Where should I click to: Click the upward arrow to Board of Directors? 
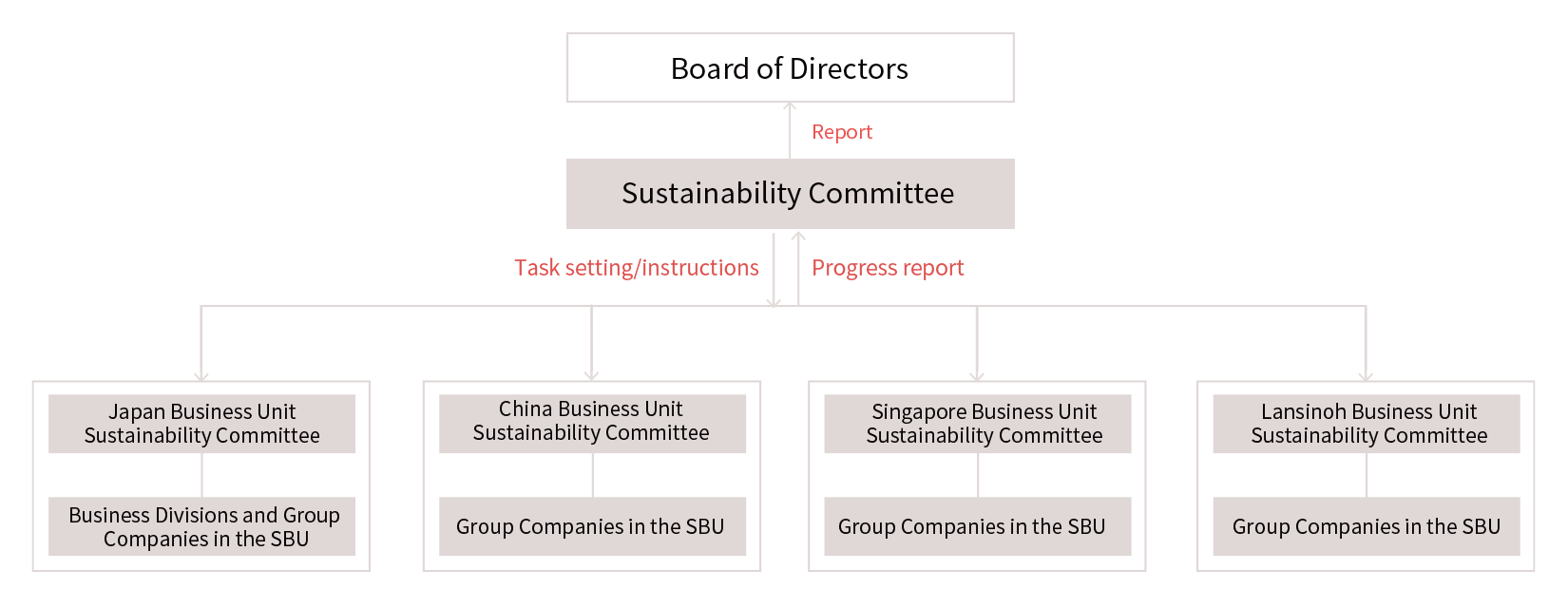pos(790,130)
